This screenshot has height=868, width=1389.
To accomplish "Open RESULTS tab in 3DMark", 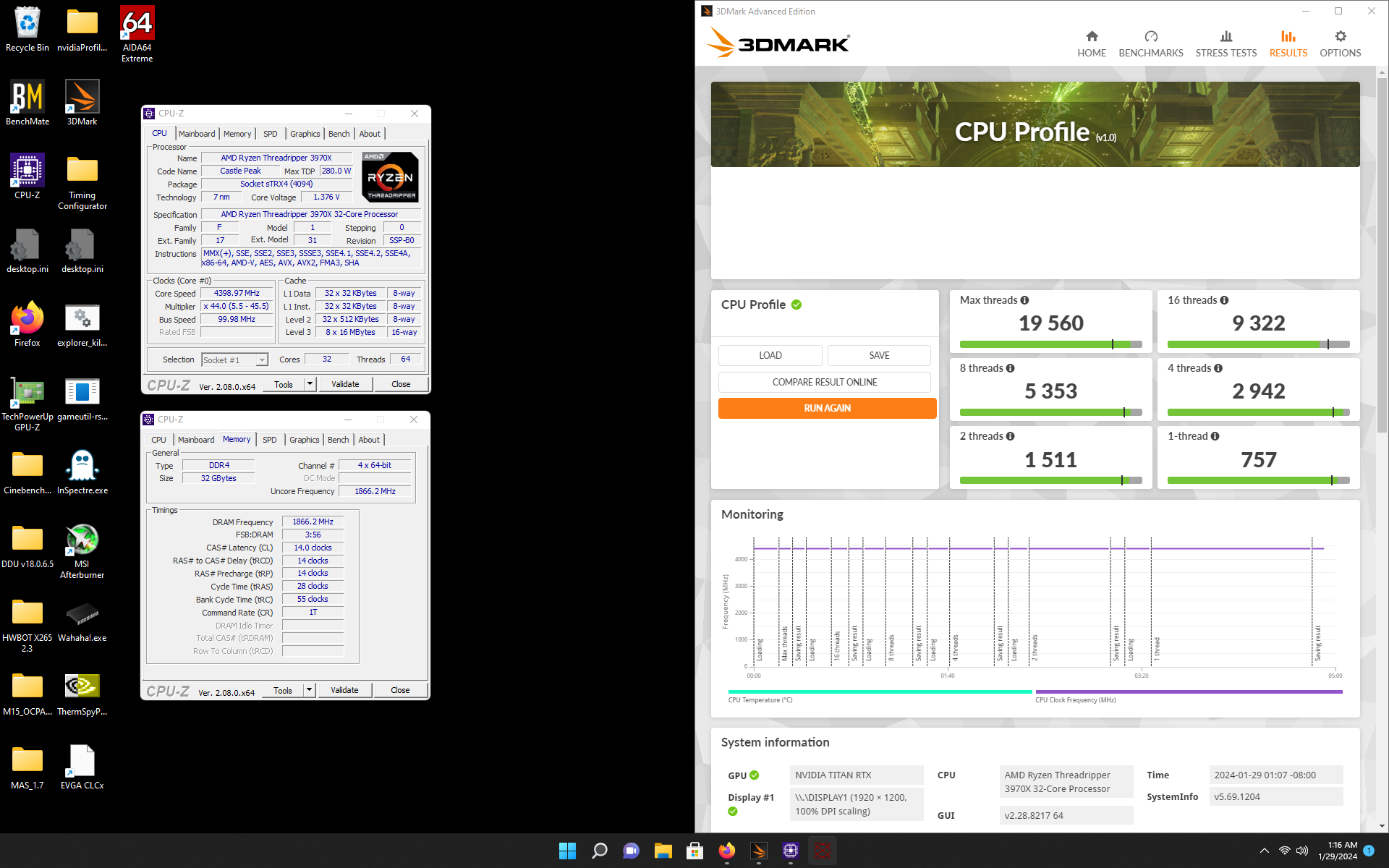I will [x=1288, y=44].
